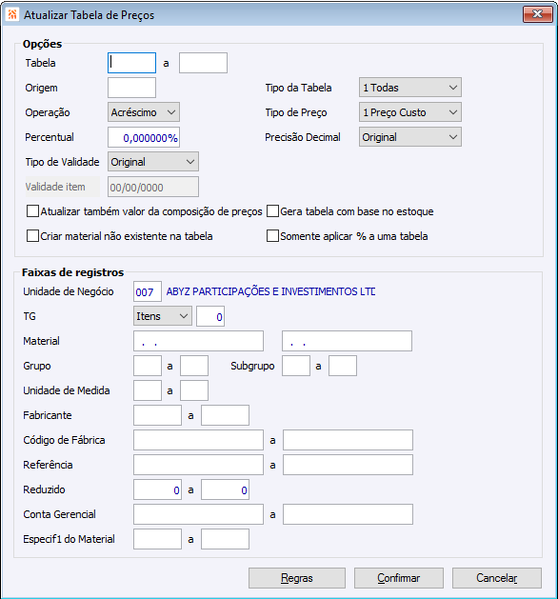Image resolution: width=558 pixels, height=599 pixels.
Task: Click the Confirmar button
Action: point(399,578)
